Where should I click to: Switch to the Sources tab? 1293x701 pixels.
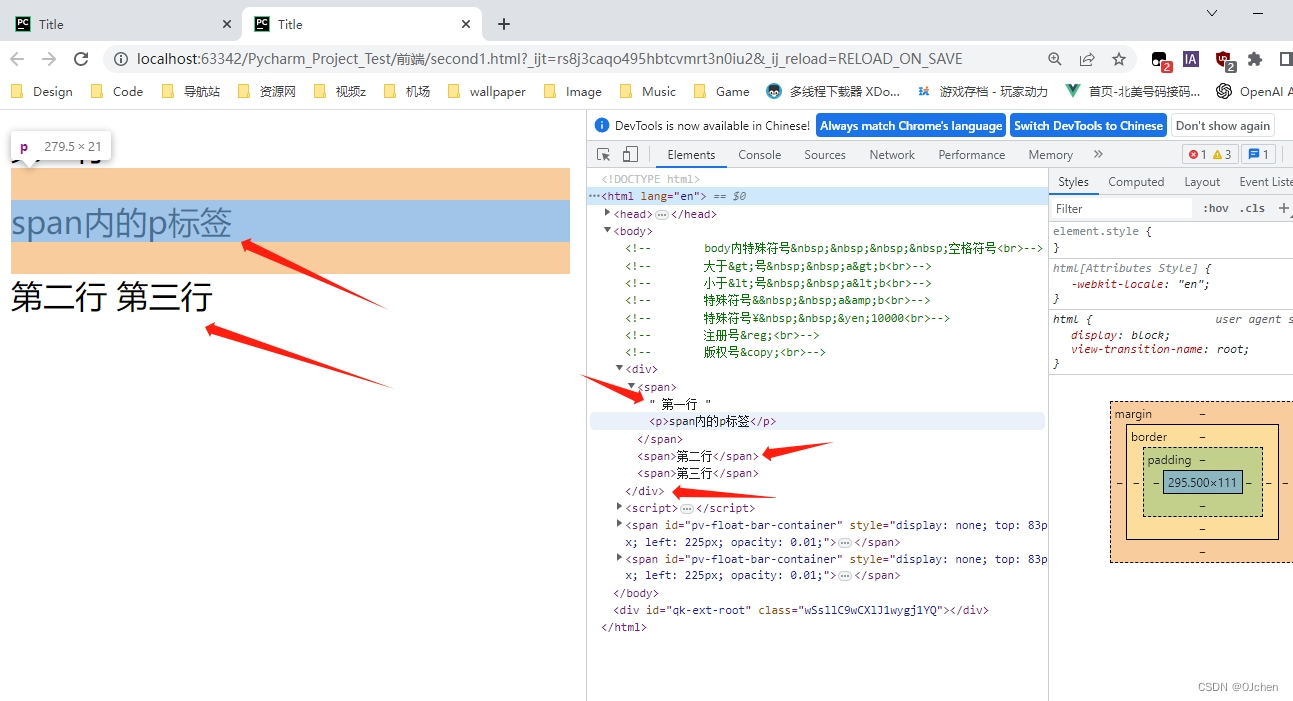coord(825,155)
